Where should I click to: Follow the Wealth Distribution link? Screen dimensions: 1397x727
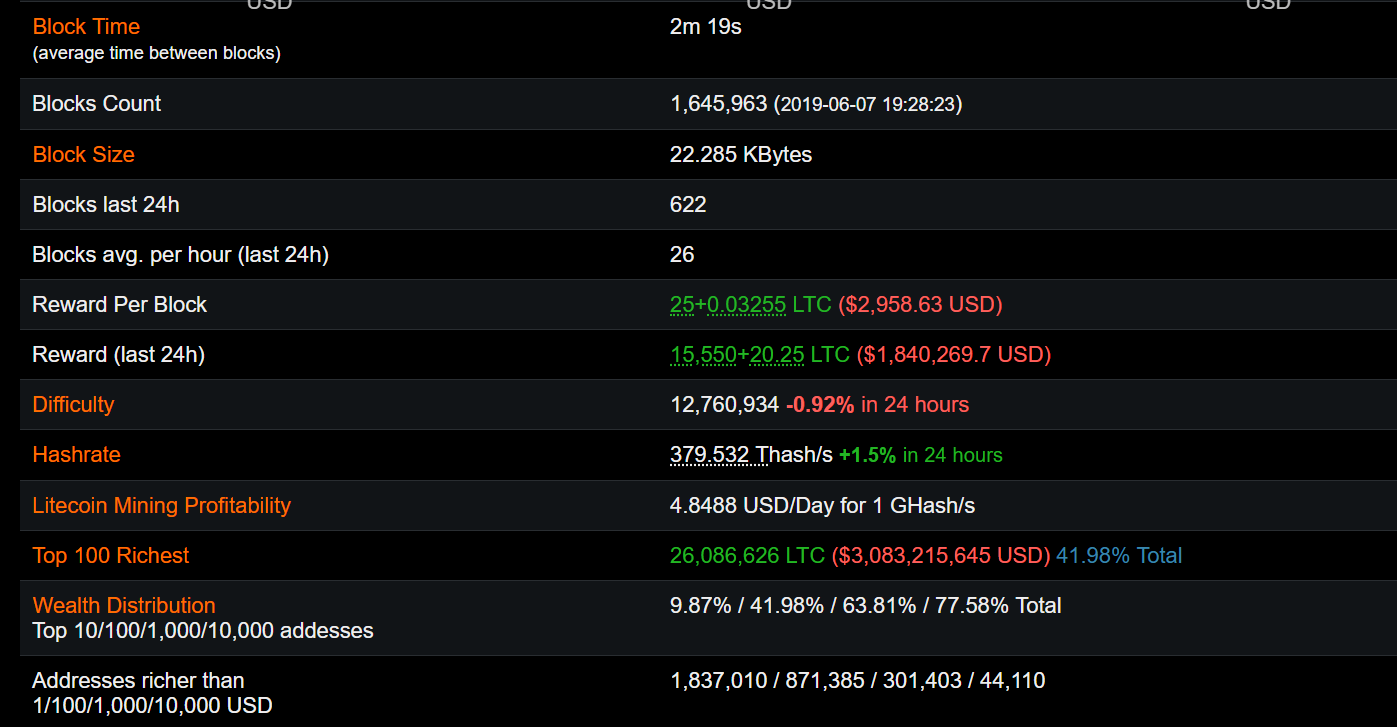(124, 605)
